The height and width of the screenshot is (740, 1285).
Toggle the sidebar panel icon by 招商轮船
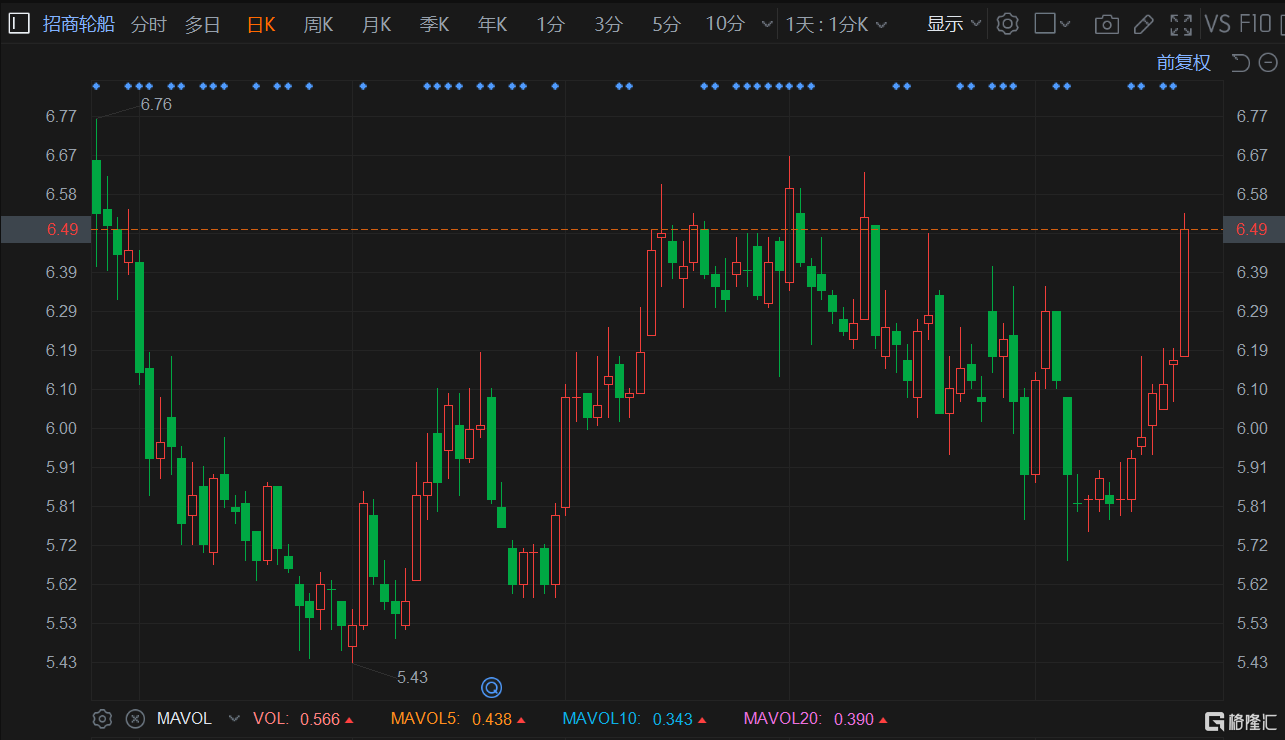pos(19,23)
